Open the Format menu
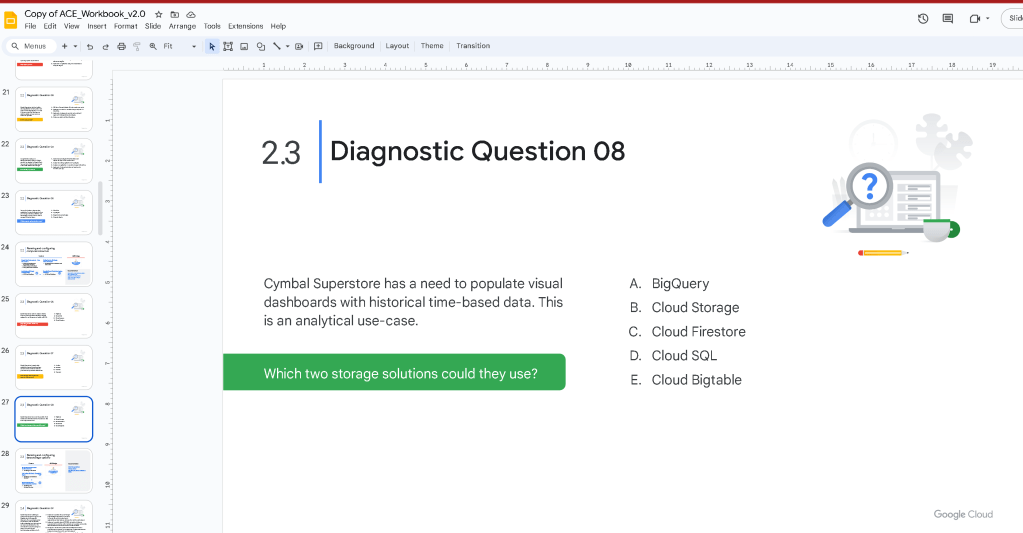Viewport: 1023px width, 533px height. tap(125, 26)
